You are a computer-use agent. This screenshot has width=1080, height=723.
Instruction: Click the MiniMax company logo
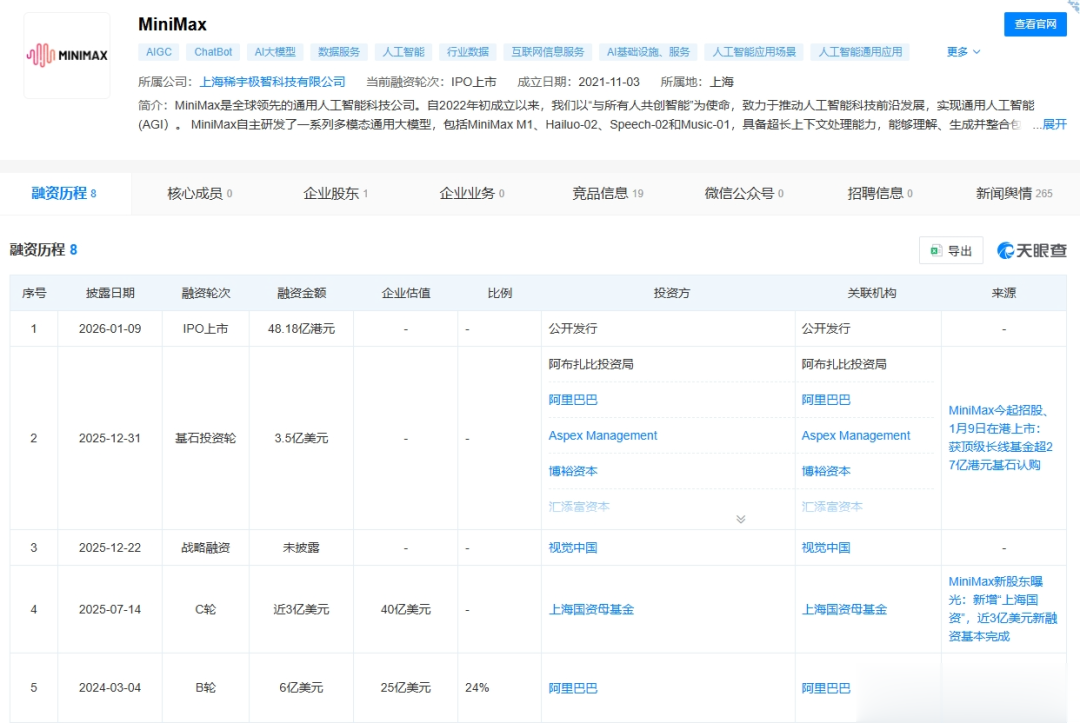[x=67, y=56]
